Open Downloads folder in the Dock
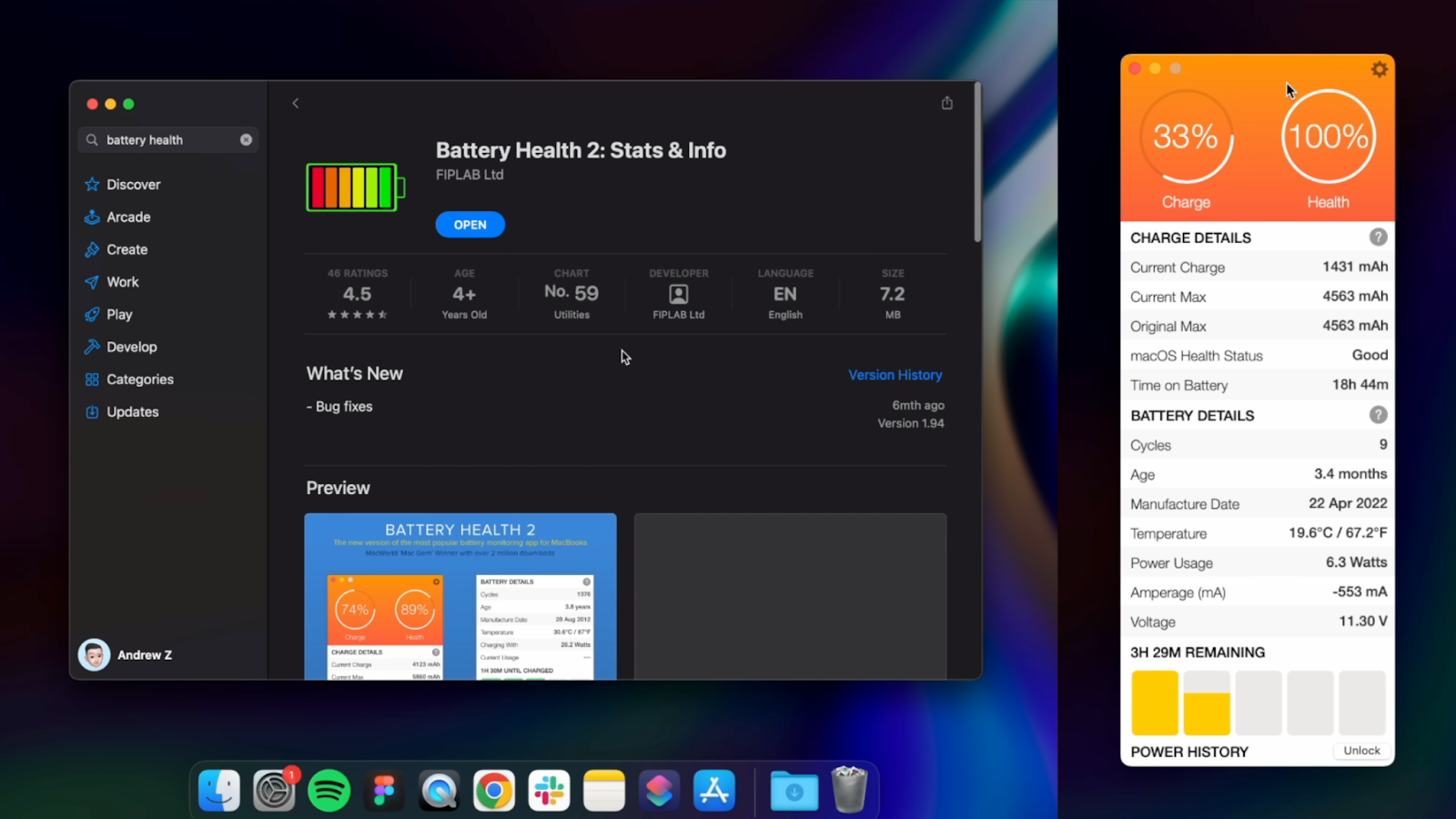1456x819 pixels. tap(794, 790)
